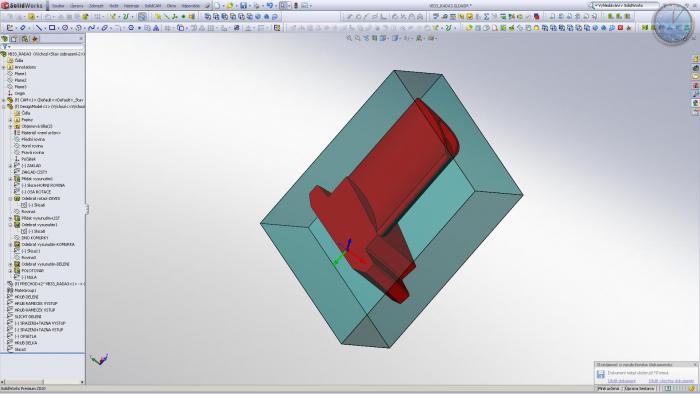Open the SolidCAM menu
This screenshot has height=394, width=700.
(153, 6)
